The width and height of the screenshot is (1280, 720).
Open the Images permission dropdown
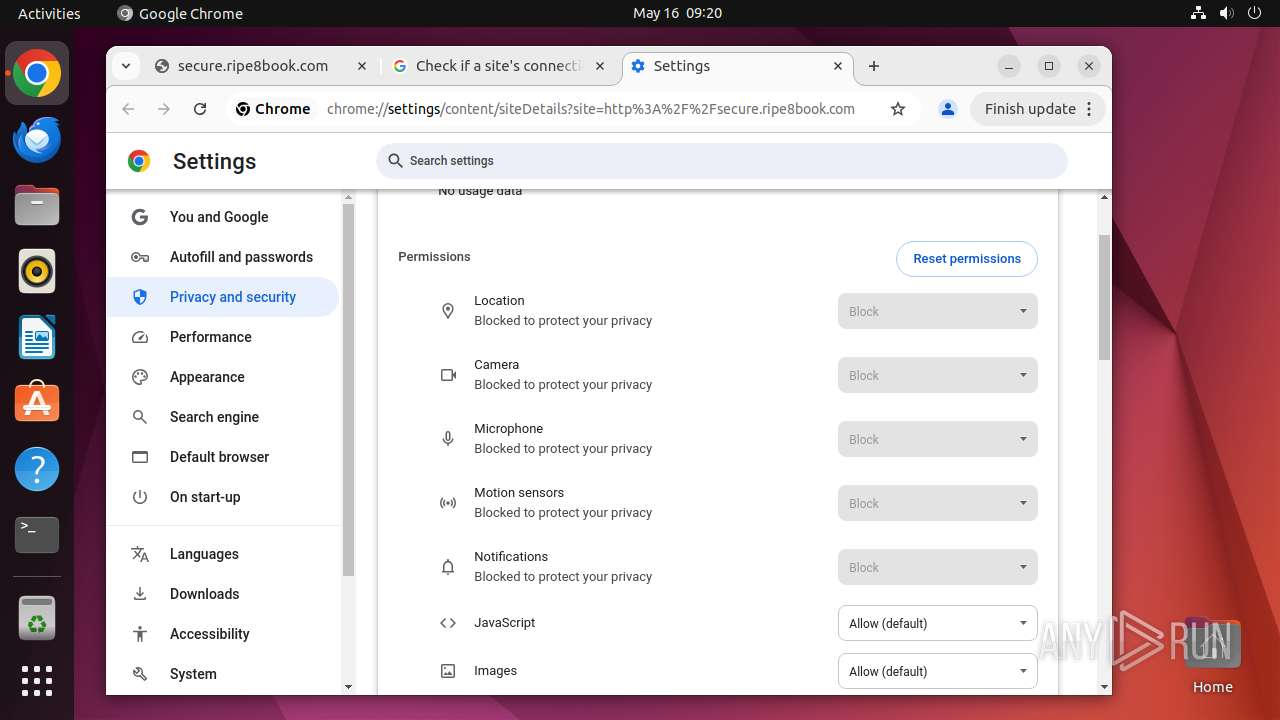[x=938, y=671]
